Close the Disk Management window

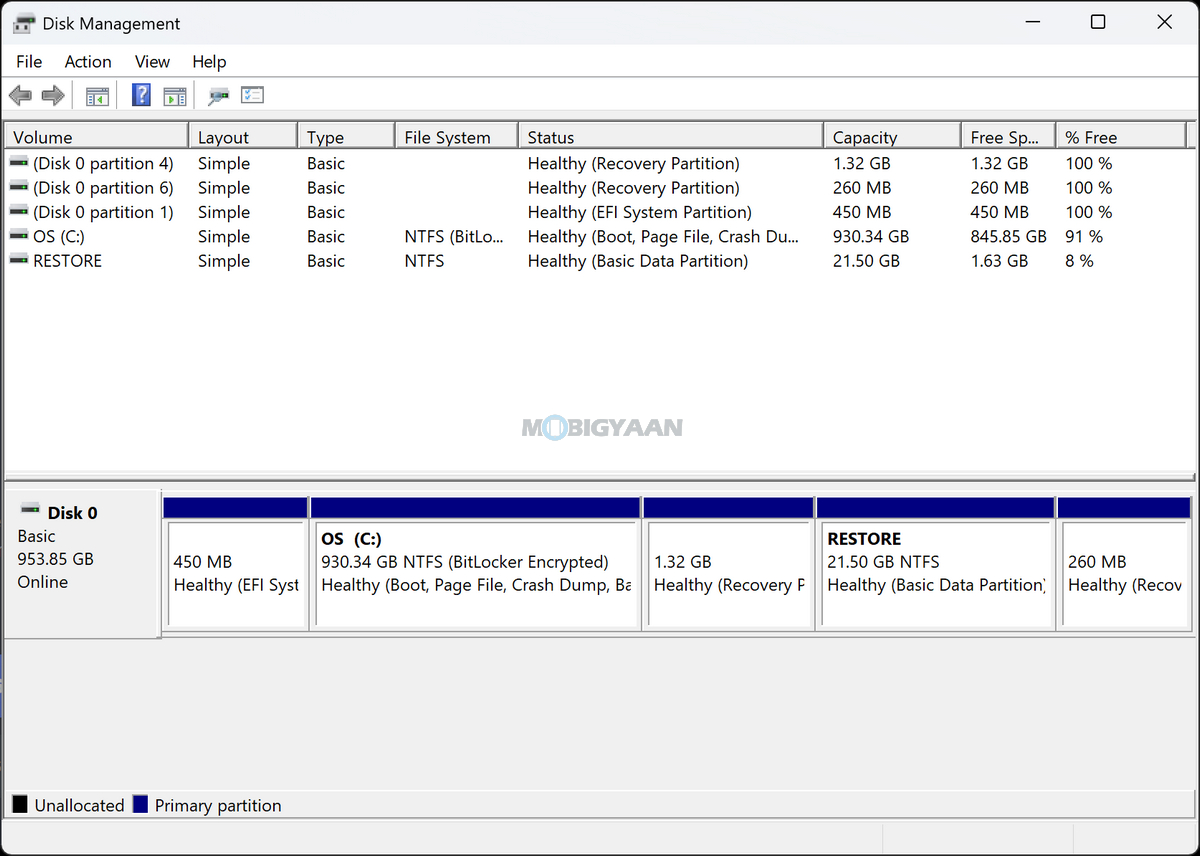click(x=1165, y=22)
